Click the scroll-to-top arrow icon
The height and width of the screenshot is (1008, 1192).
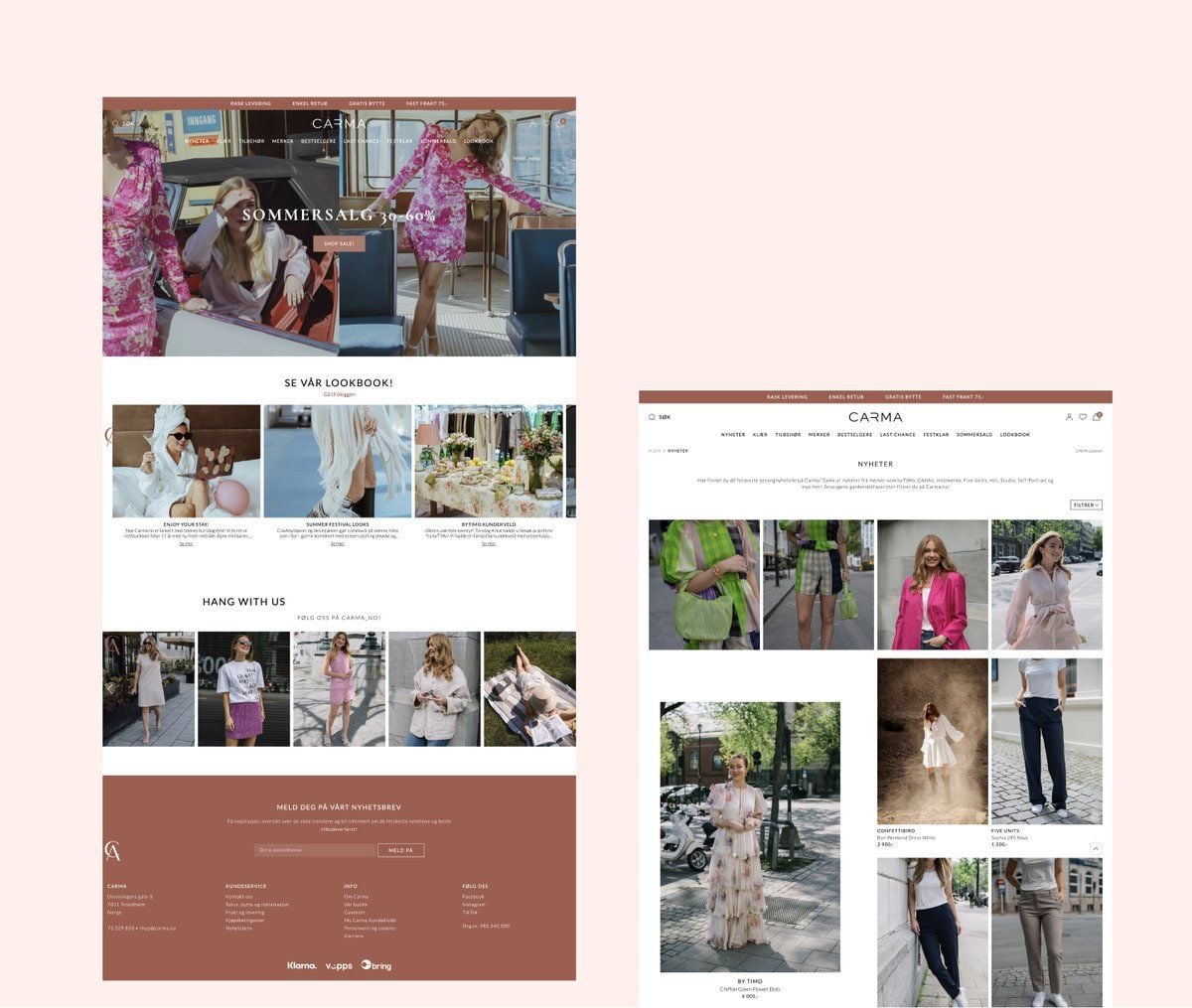point(1096,848)
